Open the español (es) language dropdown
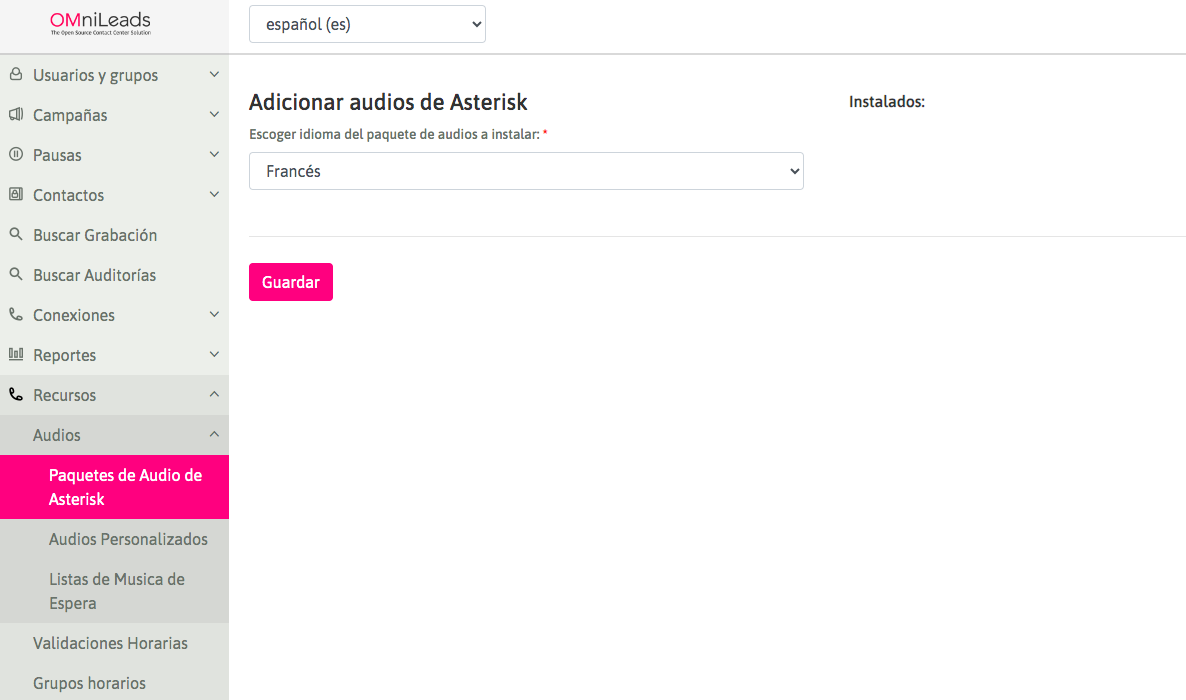1186x700 pixels. 367,24
